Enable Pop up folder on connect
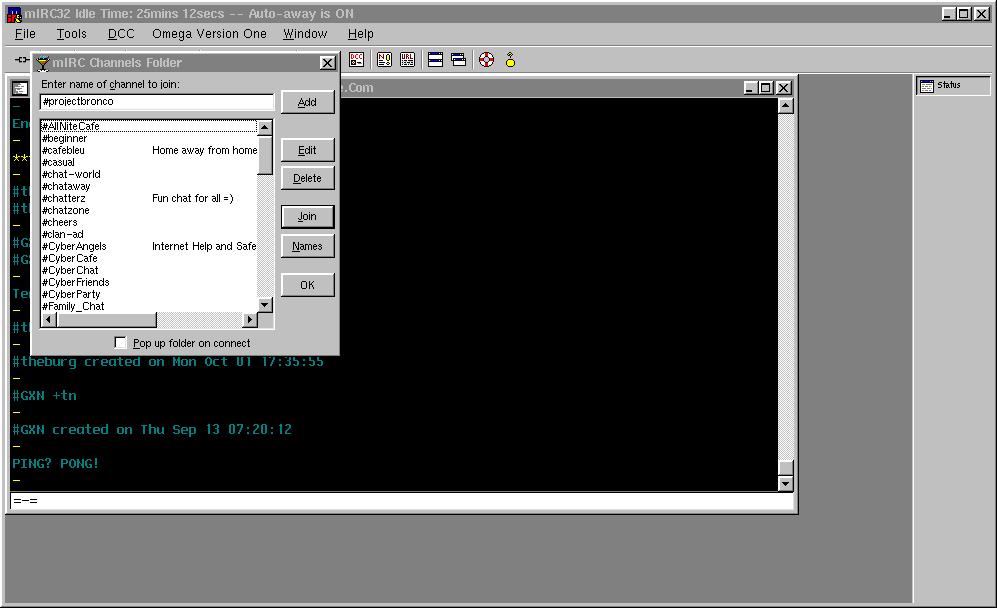The width and height of the screenshot is (997, 608). coord(120,343)
